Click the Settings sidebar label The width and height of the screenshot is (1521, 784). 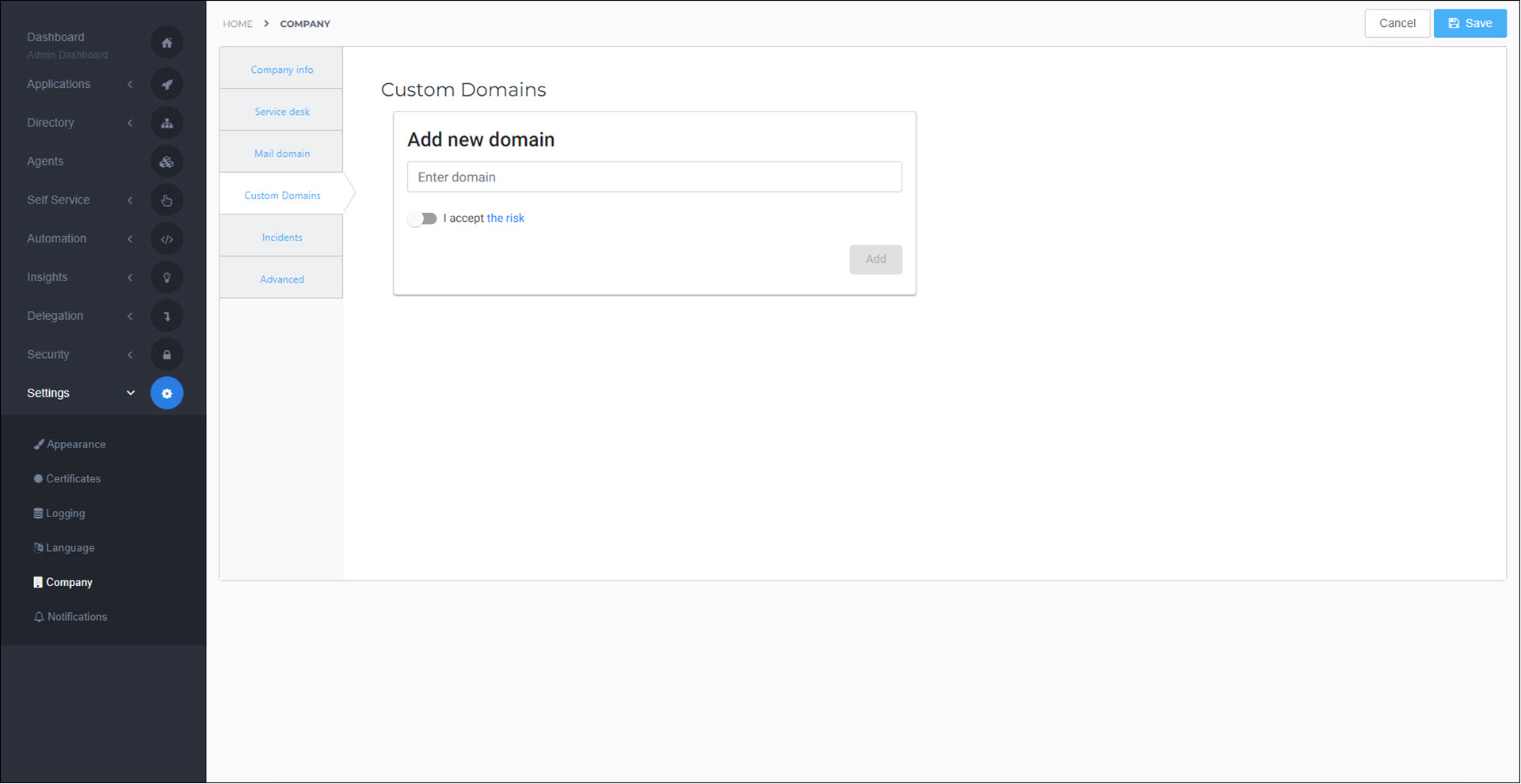tap(48, 393)
